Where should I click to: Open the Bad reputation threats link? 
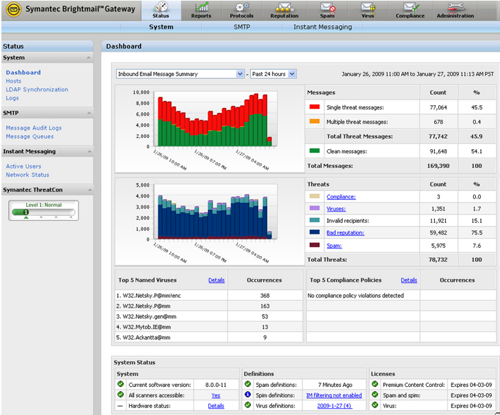345,233
